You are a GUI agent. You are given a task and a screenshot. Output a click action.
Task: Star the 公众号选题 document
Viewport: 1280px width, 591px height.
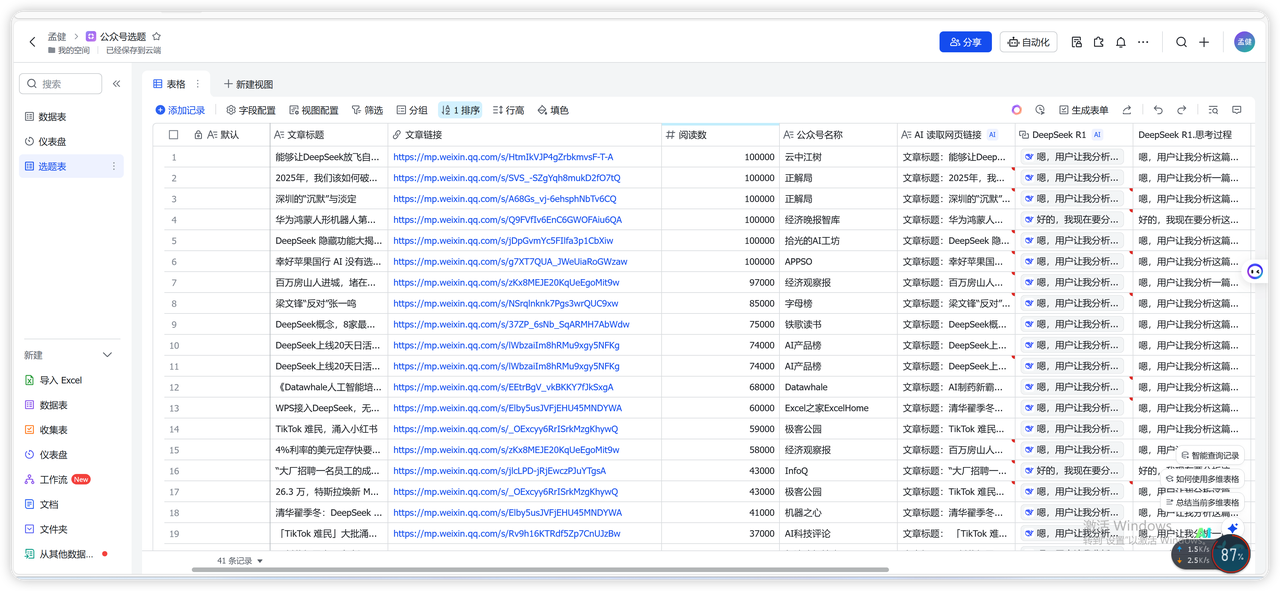(156, 36)
